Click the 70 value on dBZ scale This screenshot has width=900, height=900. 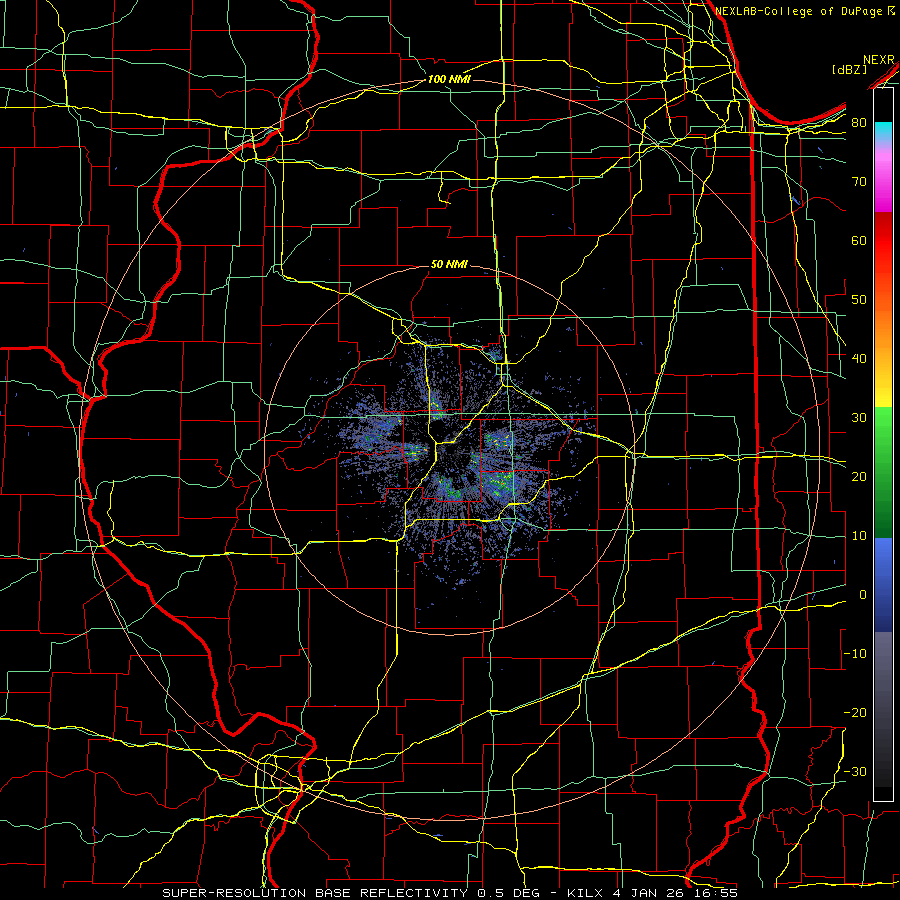click(859, 181)
